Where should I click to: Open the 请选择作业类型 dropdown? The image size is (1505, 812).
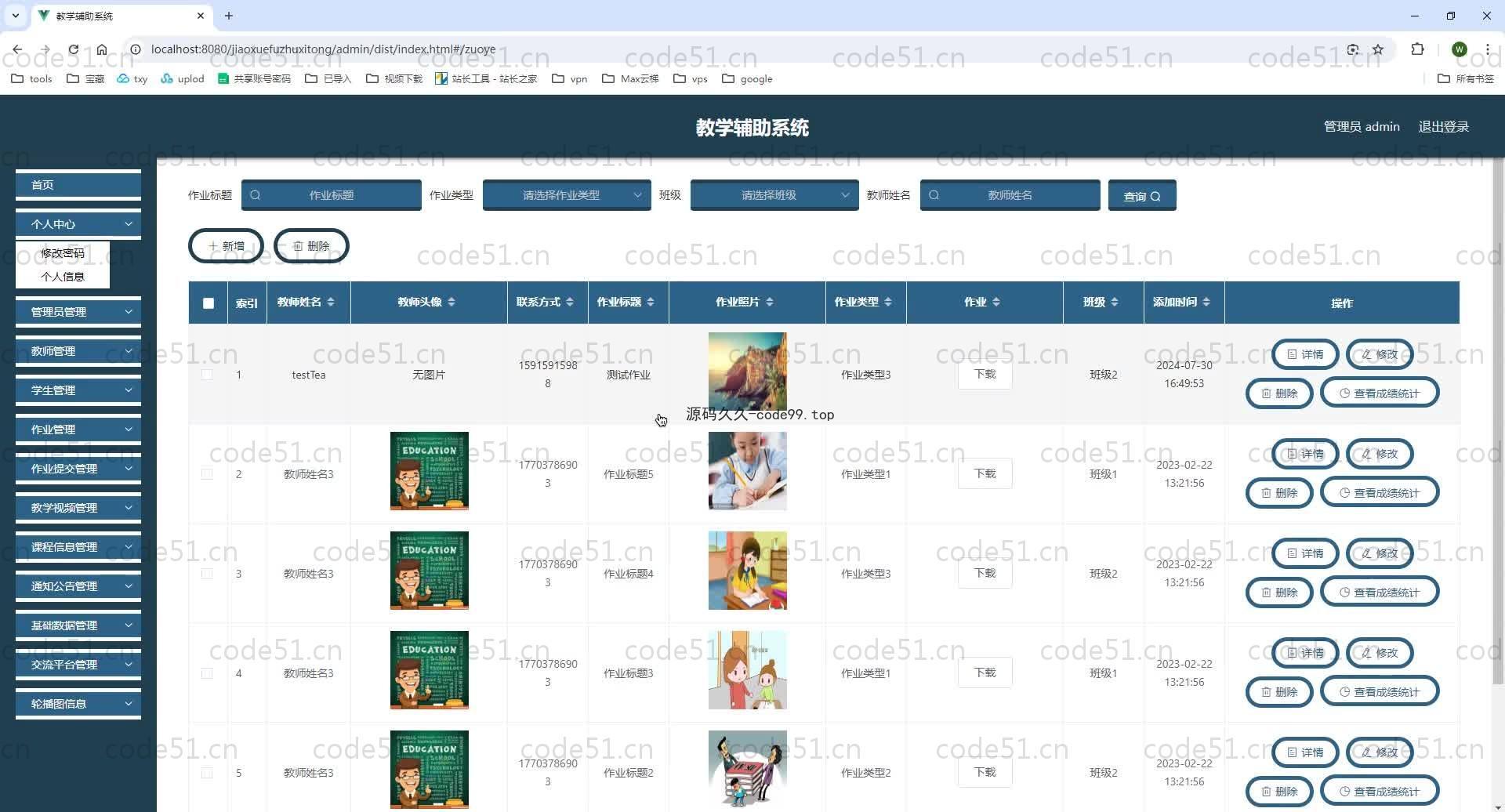(x=567, y=195)
